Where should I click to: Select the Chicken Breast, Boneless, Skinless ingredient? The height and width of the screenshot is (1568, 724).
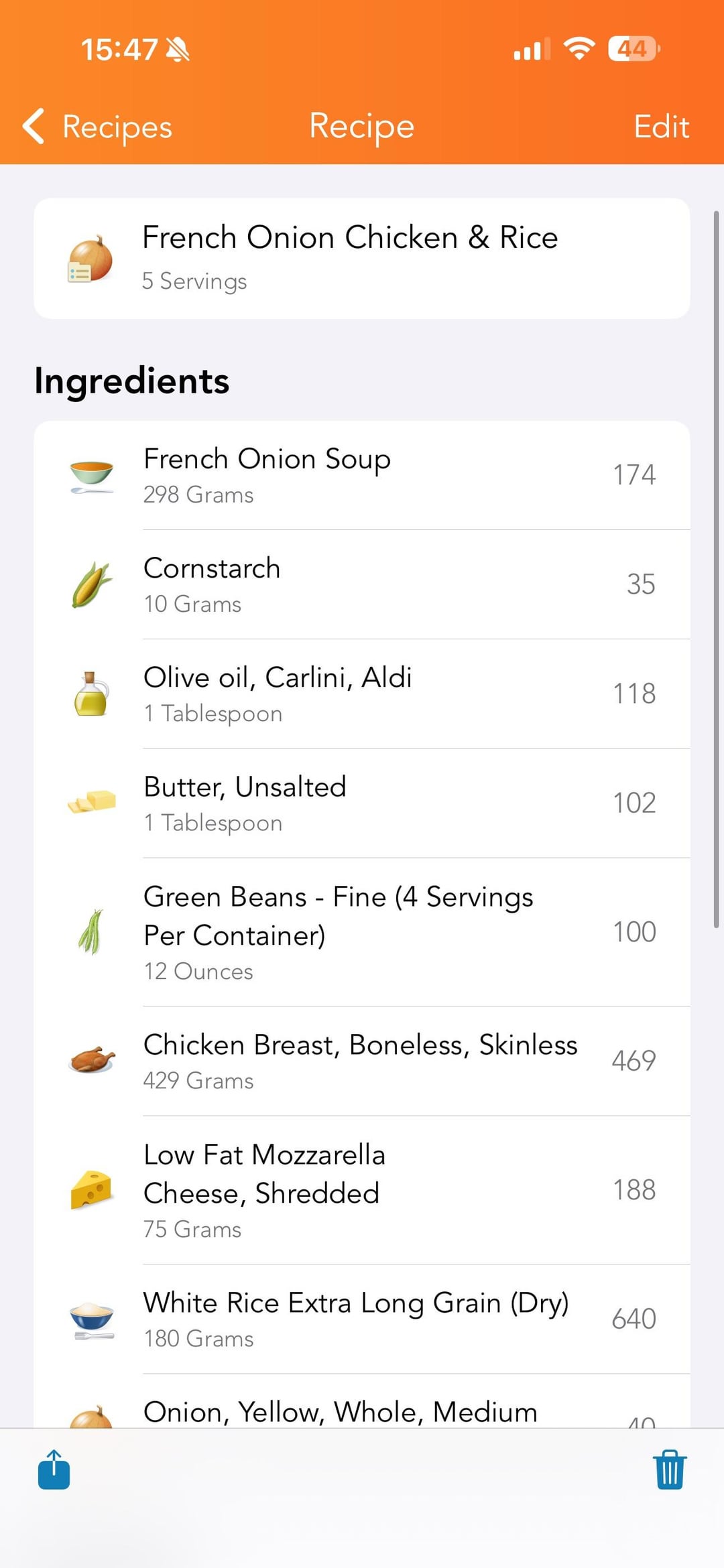pos(361,1061)
